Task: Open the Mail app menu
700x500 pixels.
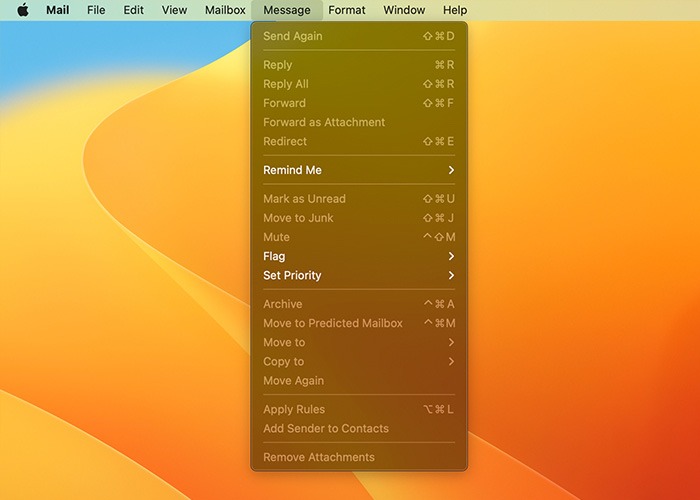Action: tap(58, 10)
